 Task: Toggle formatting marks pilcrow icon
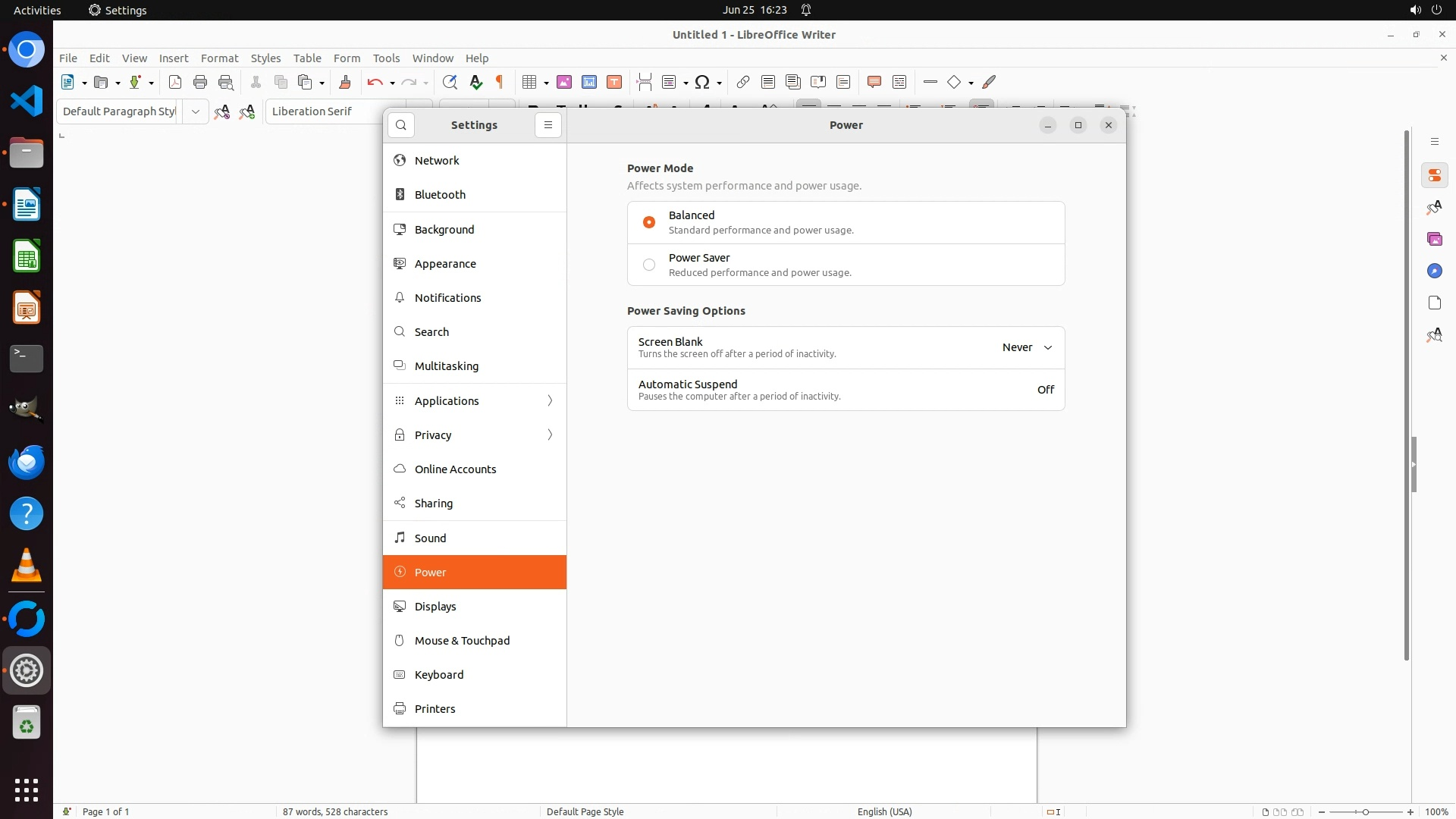click(x=500, y=82)
